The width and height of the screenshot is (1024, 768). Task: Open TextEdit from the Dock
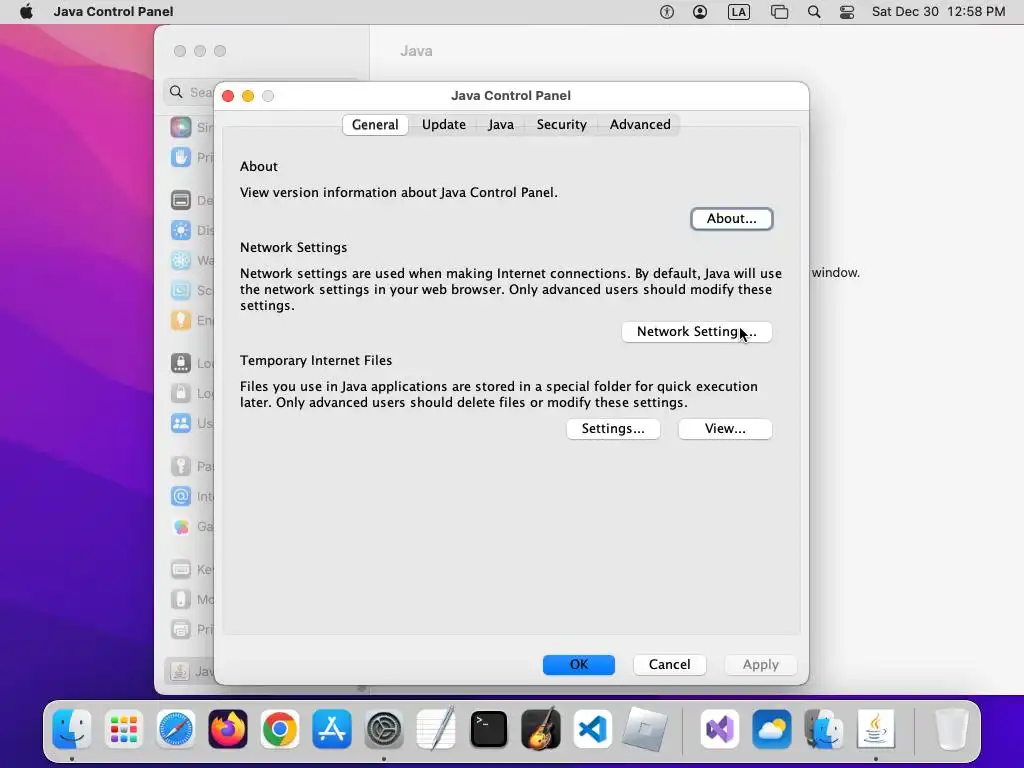pos(436,729)
